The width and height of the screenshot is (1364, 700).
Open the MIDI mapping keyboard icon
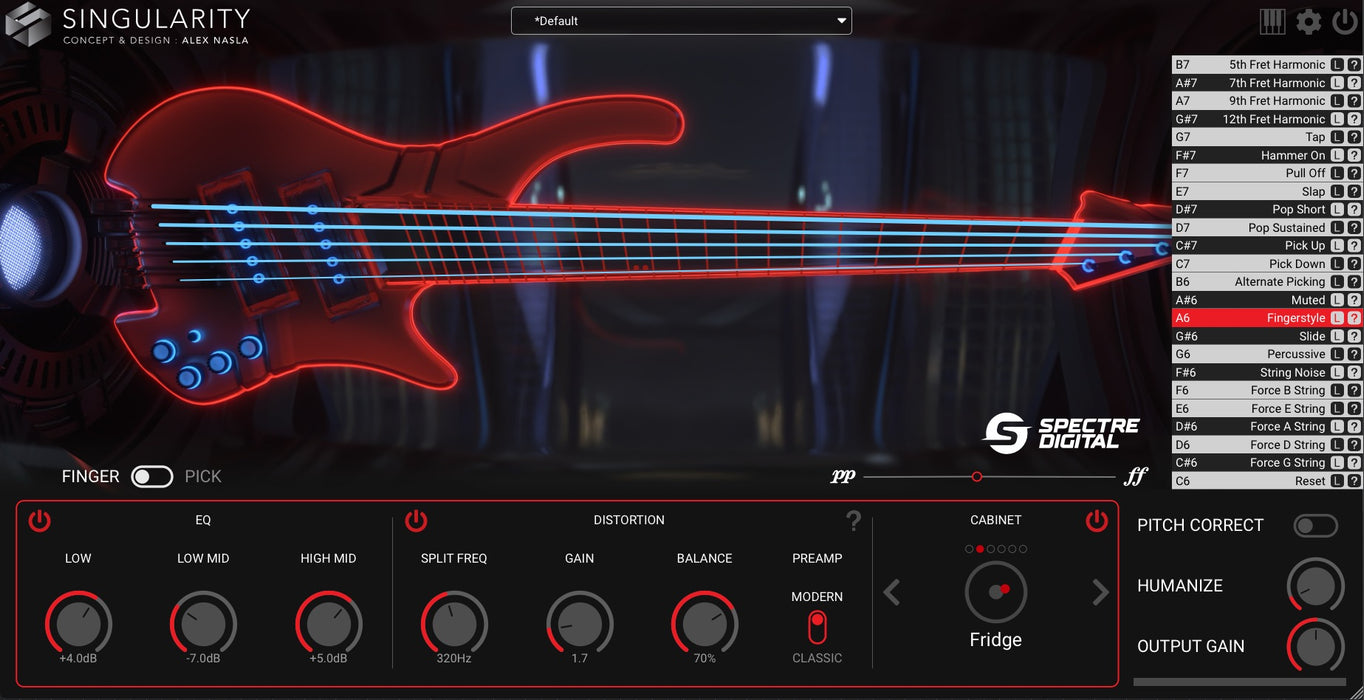[1272, 20]
